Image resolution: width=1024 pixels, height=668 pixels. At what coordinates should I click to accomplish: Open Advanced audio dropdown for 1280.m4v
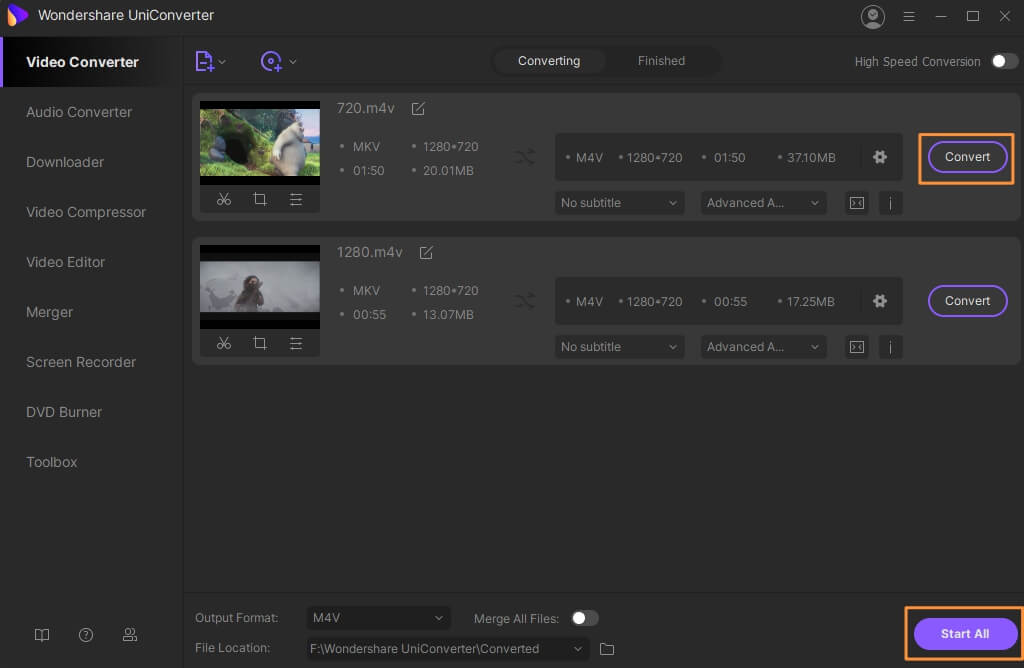pyautogui.click(x=763, y=347)
